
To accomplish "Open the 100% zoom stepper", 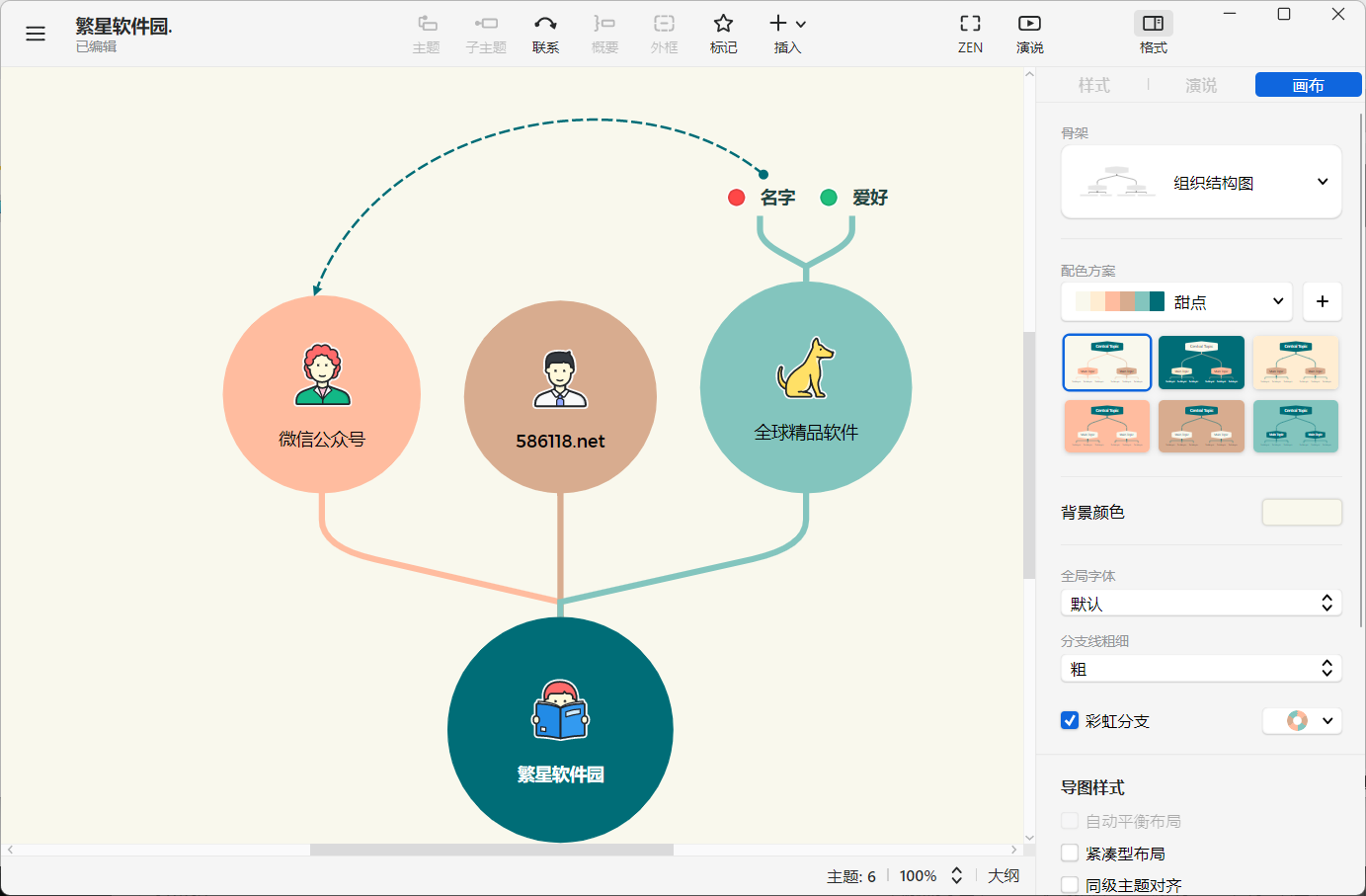I will [x=955, y=875].
